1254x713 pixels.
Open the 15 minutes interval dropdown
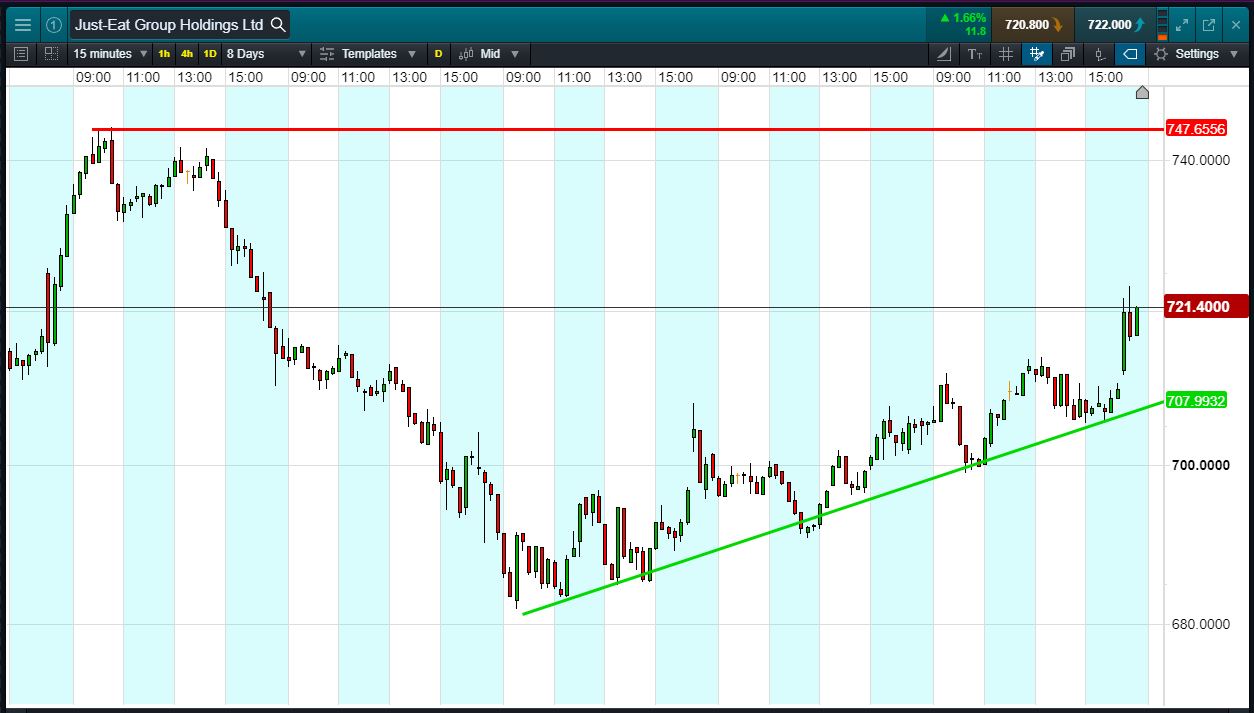[111, 54]
